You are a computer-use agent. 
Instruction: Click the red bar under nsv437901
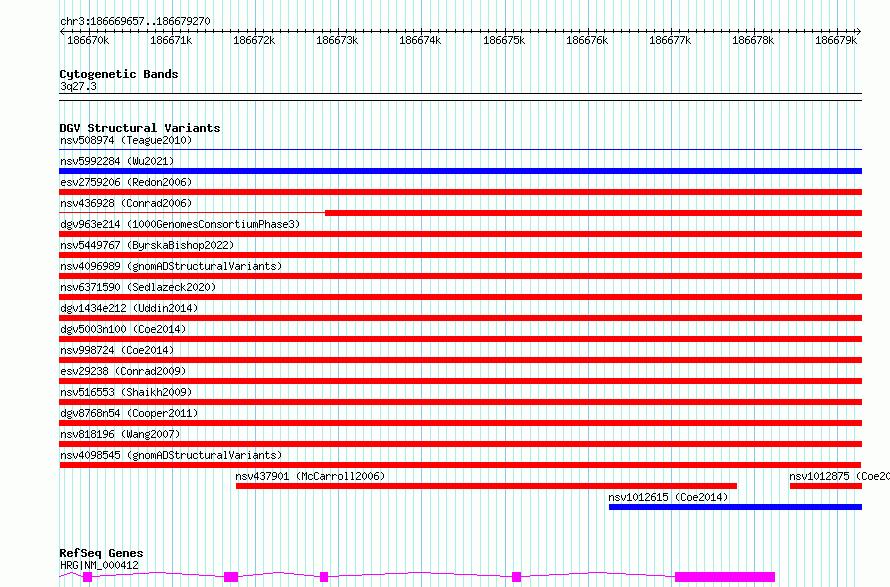tap(486, 486)
